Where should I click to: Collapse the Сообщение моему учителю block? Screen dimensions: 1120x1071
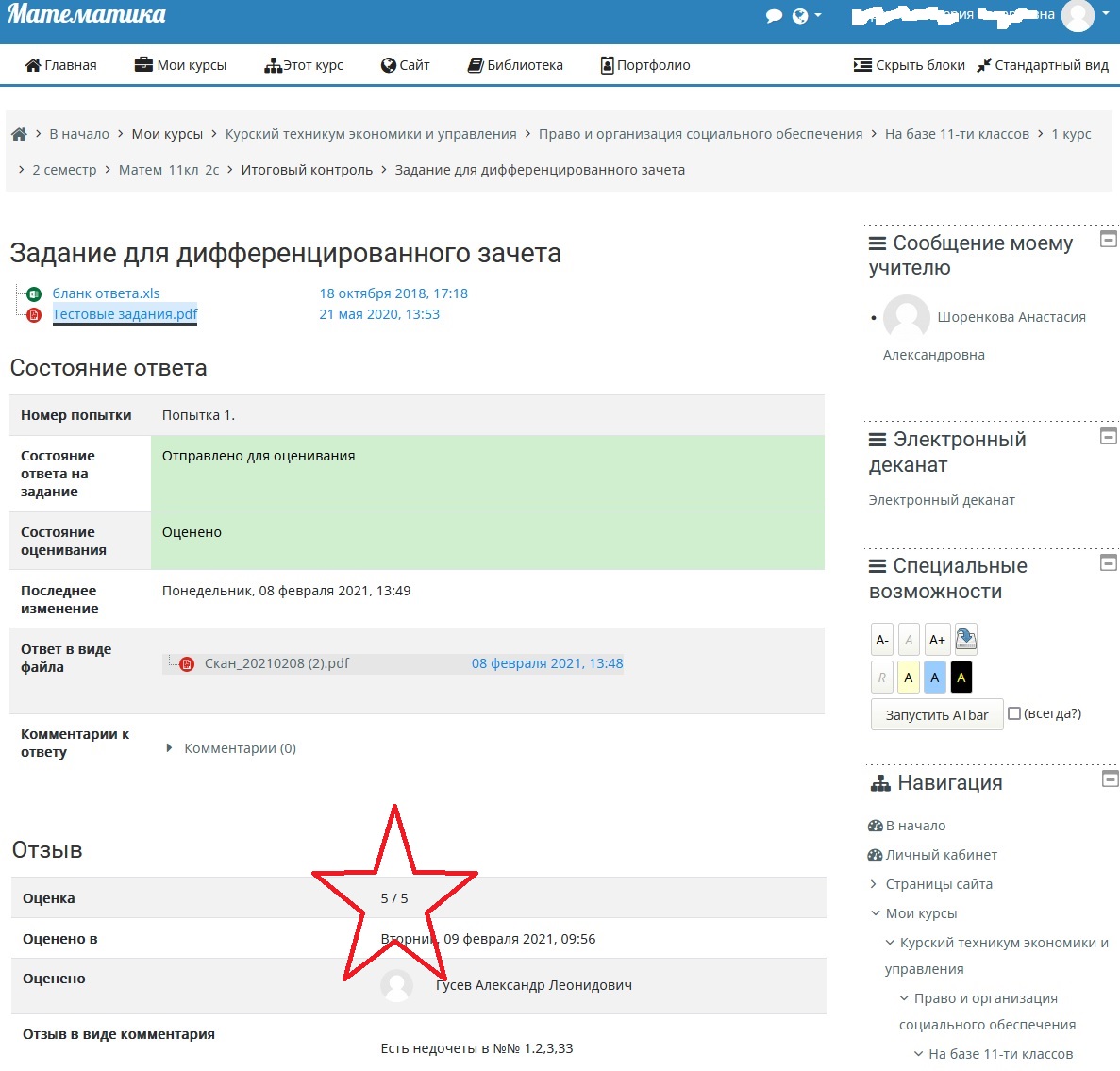coord(1108,239)
